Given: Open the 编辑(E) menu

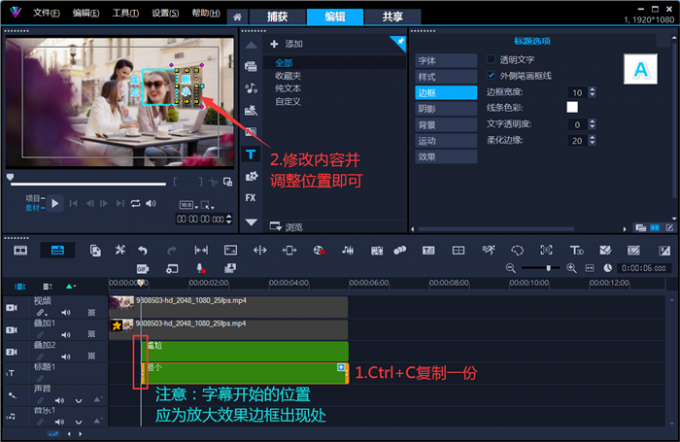Looking at the screenshot, I should [85, 13].
